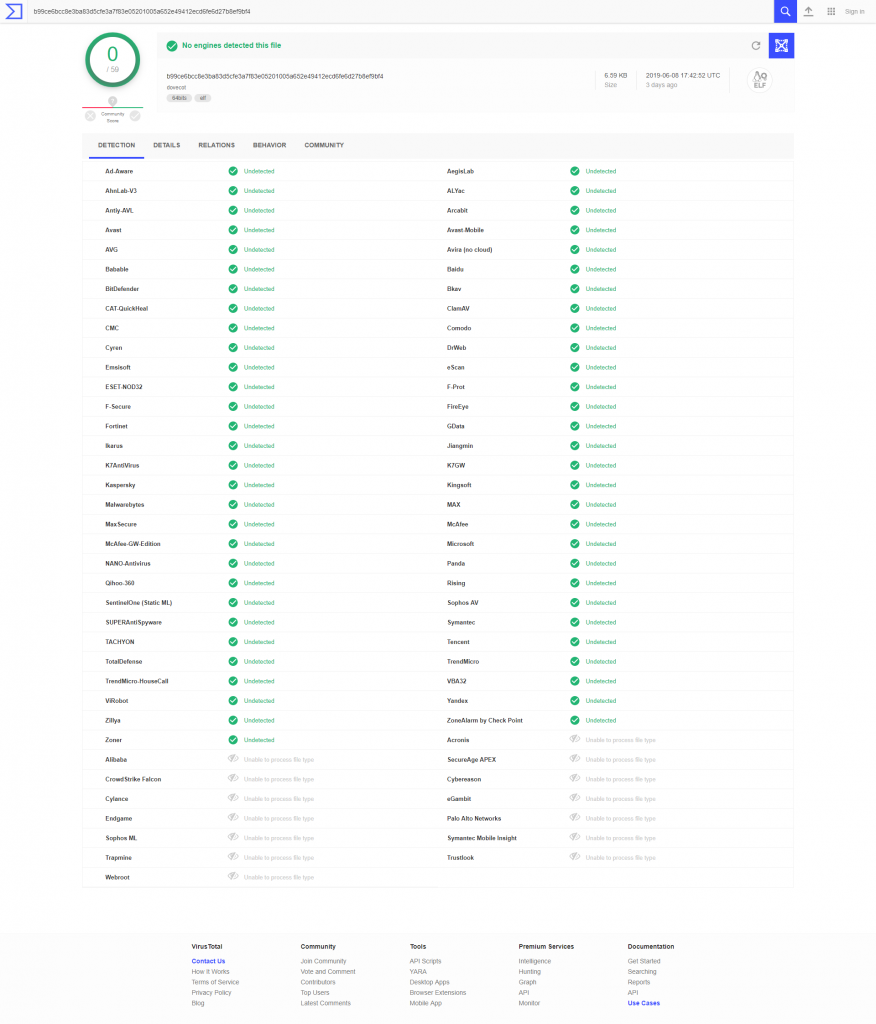
Task: Go to the COMMUNITY tab
Action: point(324,146)
